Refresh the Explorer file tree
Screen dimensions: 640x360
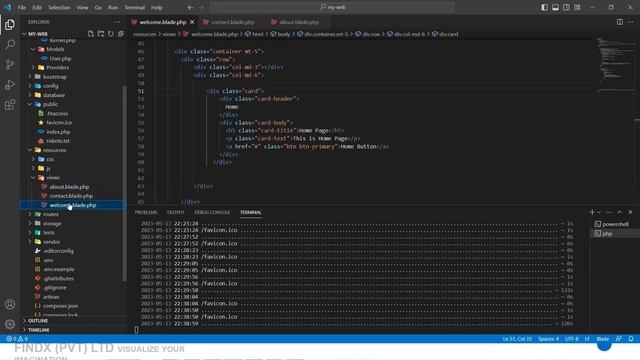pos(111,34)
